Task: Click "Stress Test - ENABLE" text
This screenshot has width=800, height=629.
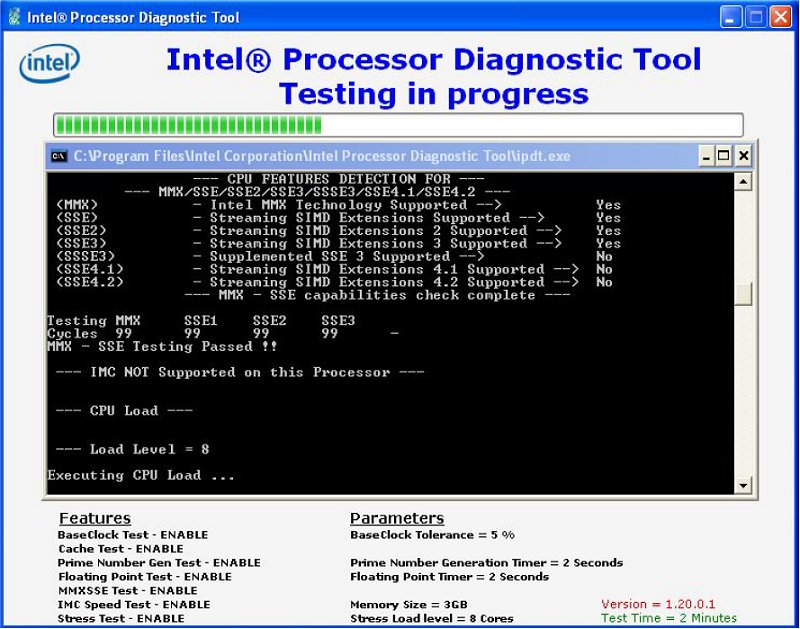Action: tap(121, 618)
